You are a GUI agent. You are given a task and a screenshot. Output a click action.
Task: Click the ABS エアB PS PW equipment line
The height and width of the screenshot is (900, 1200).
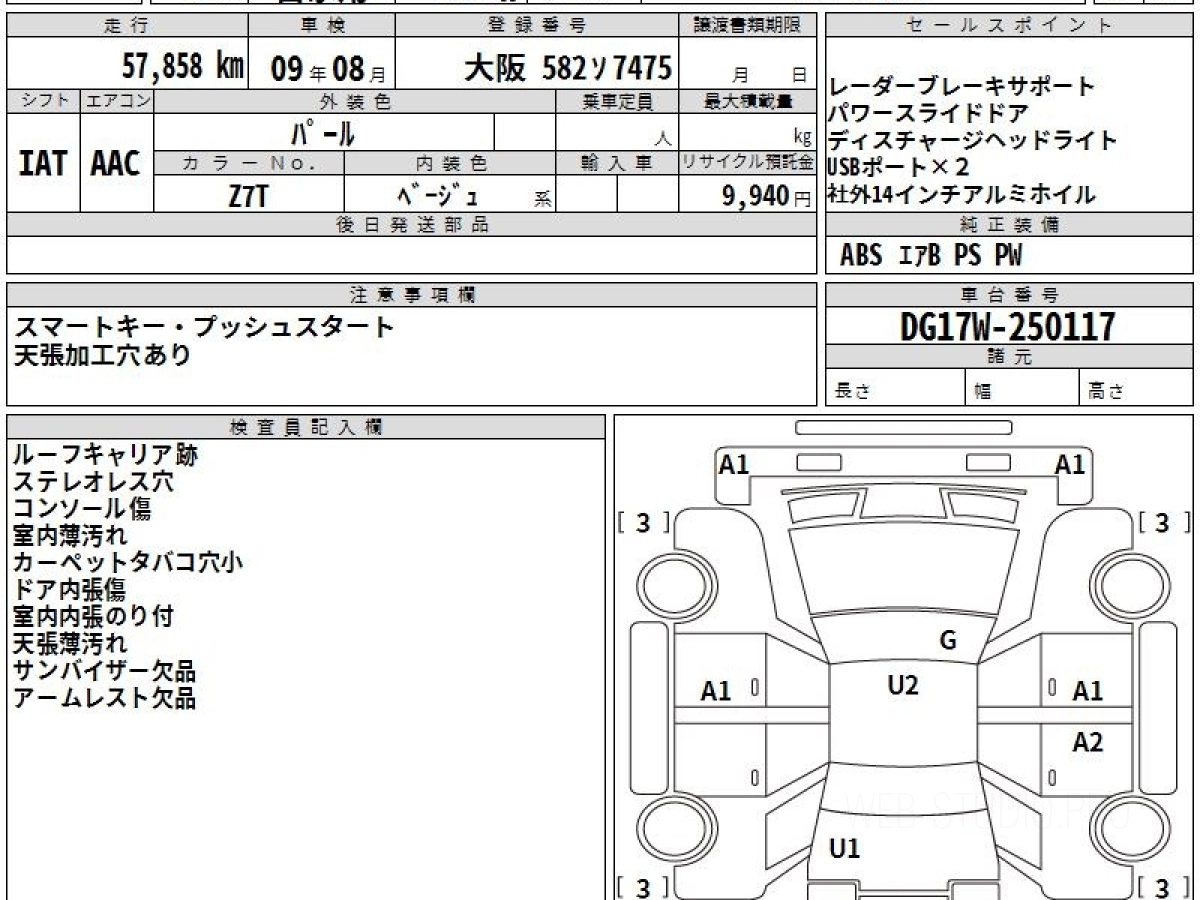coord(931,256)
